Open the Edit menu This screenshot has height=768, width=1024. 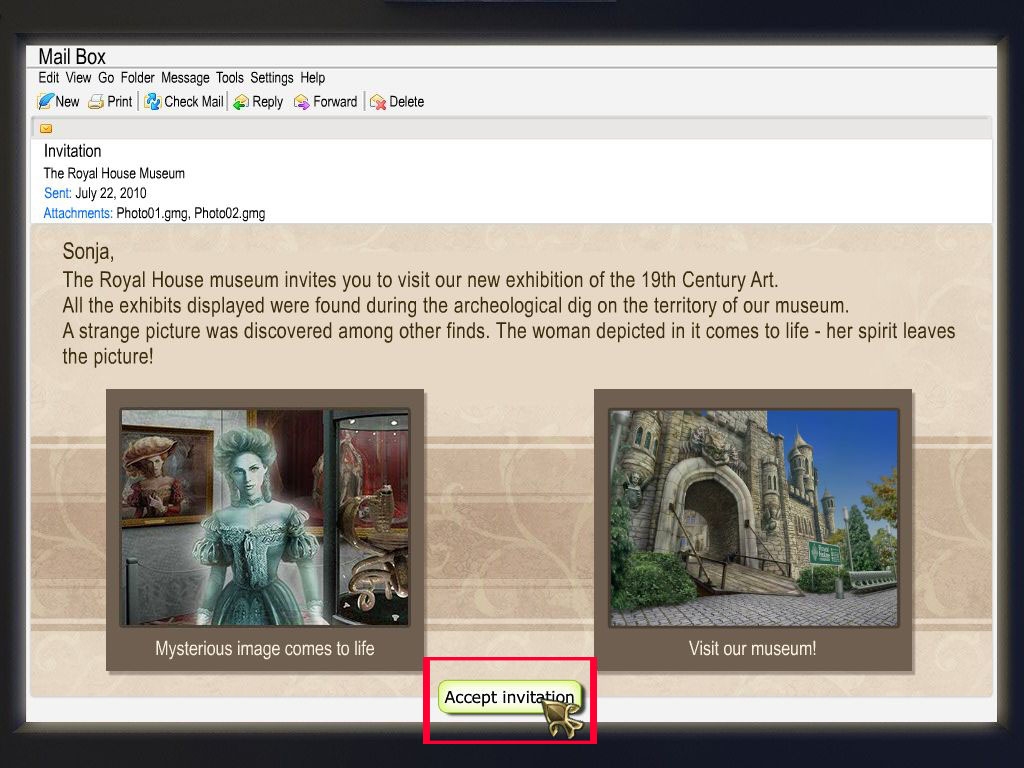coord(48,78)
